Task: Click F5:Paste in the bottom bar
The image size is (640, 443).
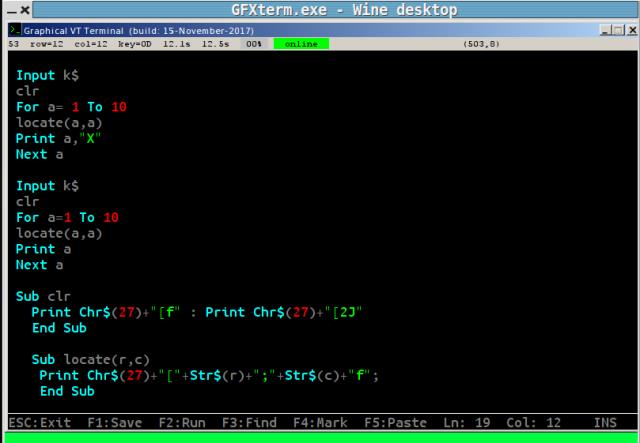Action: click(395, 423)
